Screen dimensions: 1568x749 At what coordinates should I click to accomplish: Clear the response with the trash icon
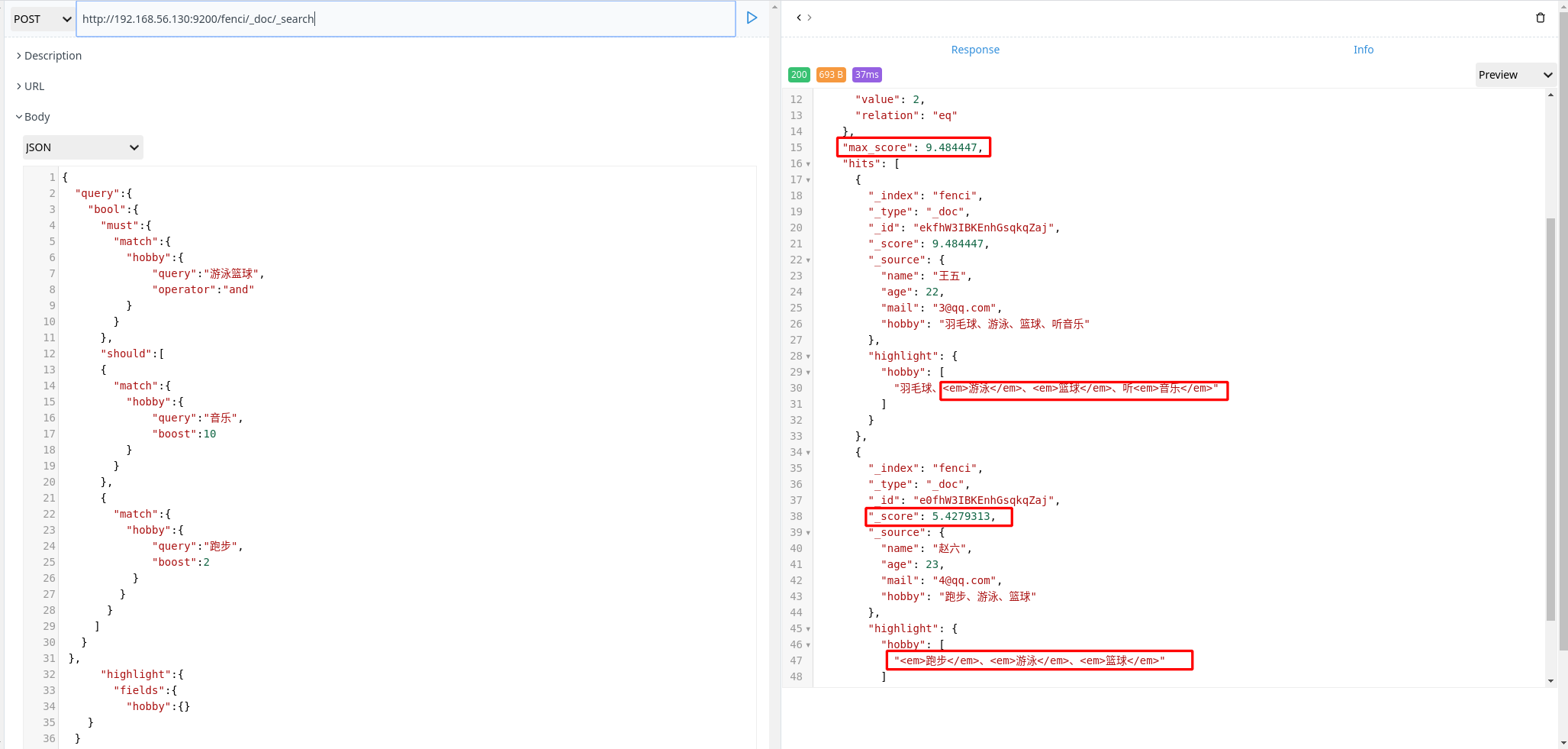1541,17
